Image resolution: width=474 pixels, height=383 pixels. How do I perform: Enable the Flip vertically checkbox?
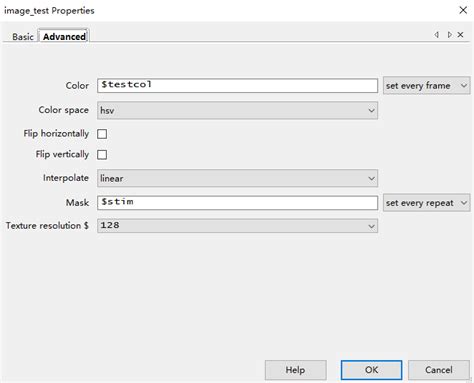tap(102, 155)
